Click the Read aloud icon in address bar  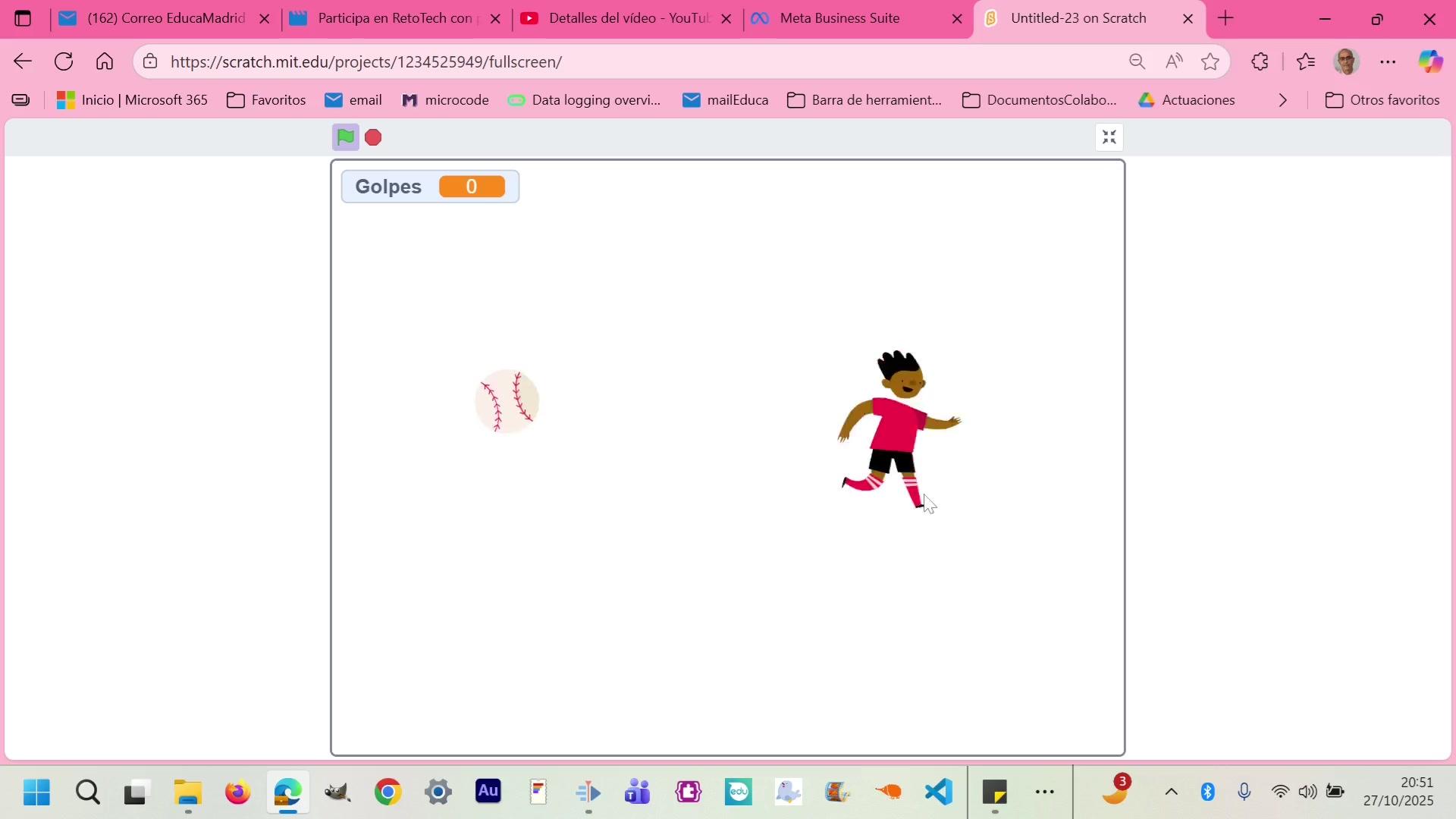coord(1174,61)
